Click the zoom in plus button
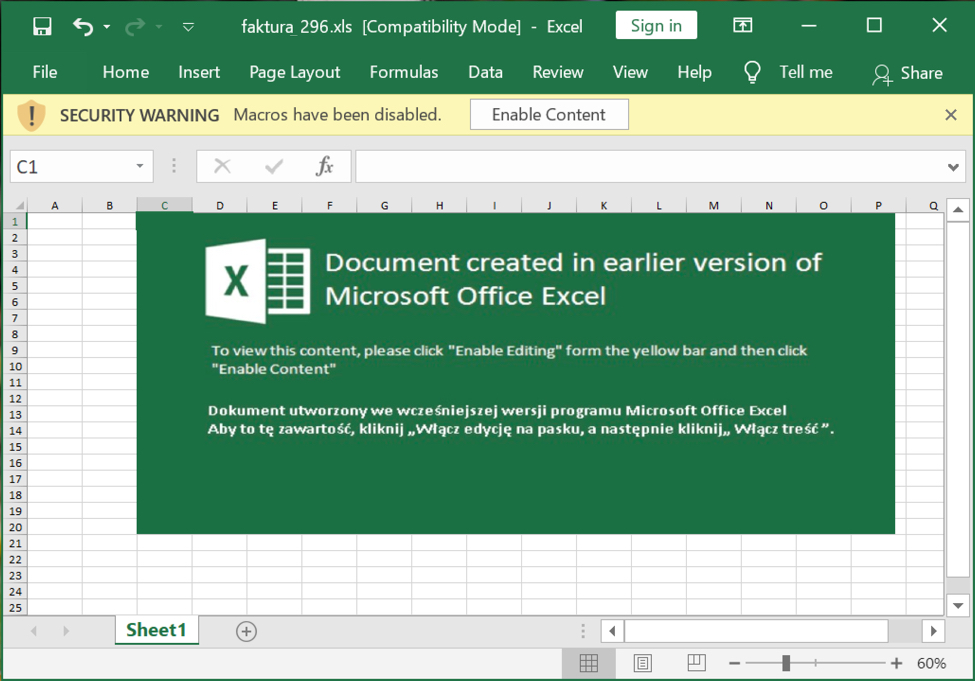 click(896, 664)
